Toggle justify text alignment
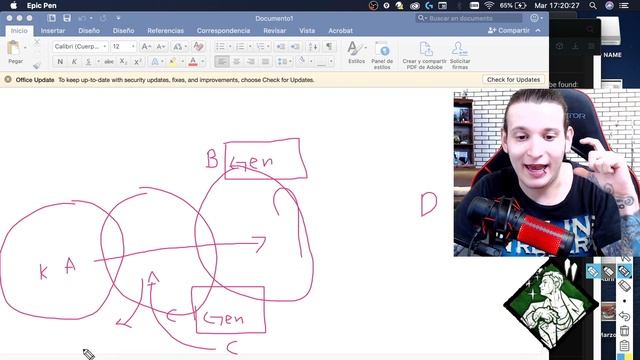640x360 pixels. click(265, 62)
